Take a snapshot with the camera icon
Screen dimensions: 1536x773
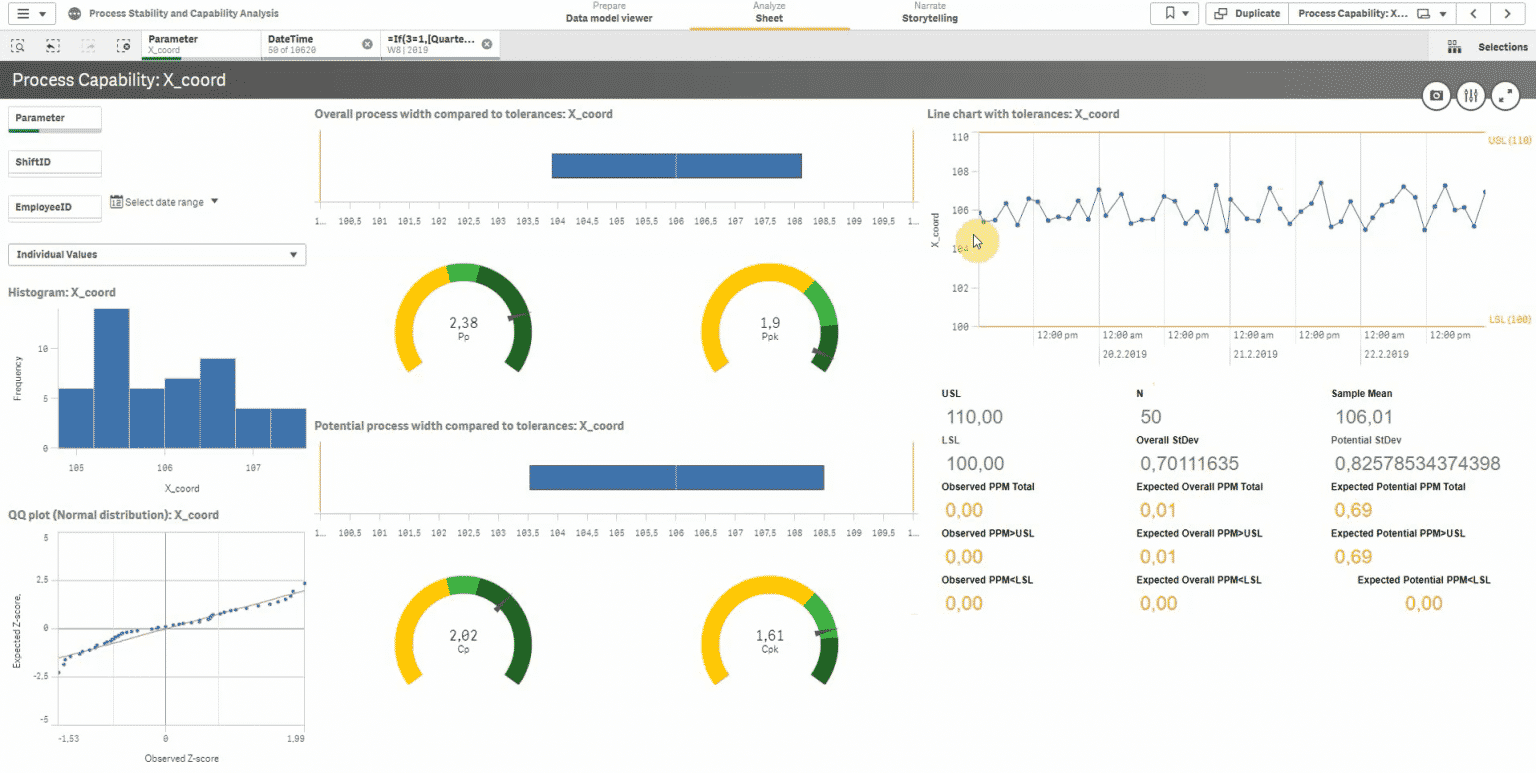pyautogui.click(x=1436, y=96)
